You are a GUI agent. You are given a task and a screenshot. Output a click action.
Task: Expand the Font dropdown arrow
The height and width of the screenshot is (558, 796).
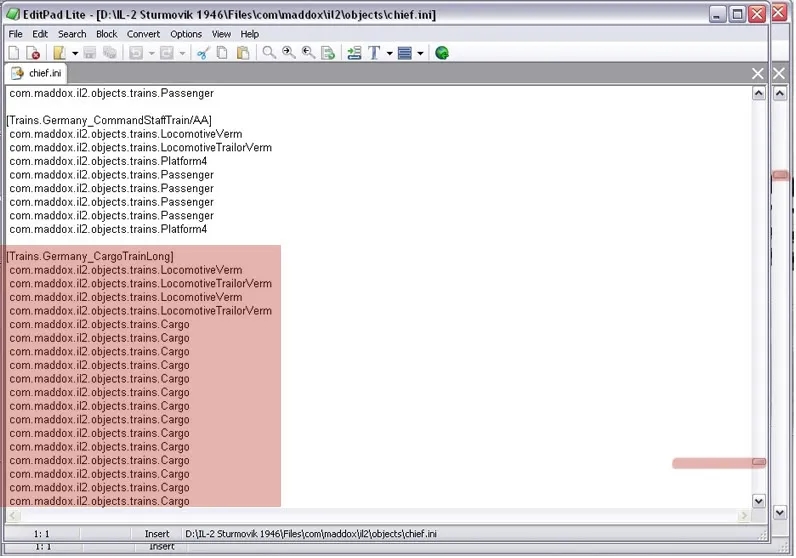389,53
